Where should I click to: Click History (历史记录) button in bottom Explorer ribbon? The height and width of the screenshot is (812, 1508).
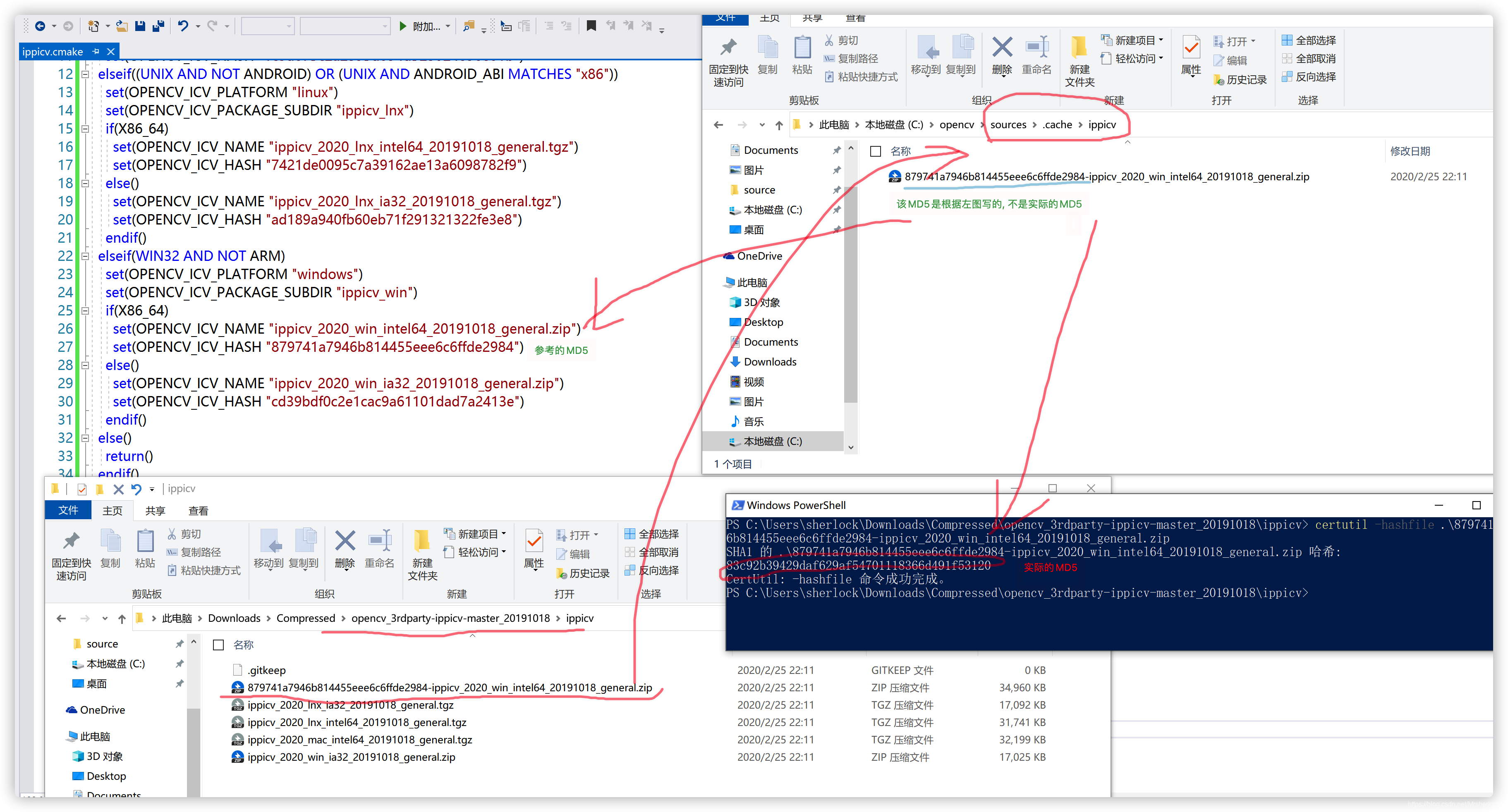click(582, 573)
